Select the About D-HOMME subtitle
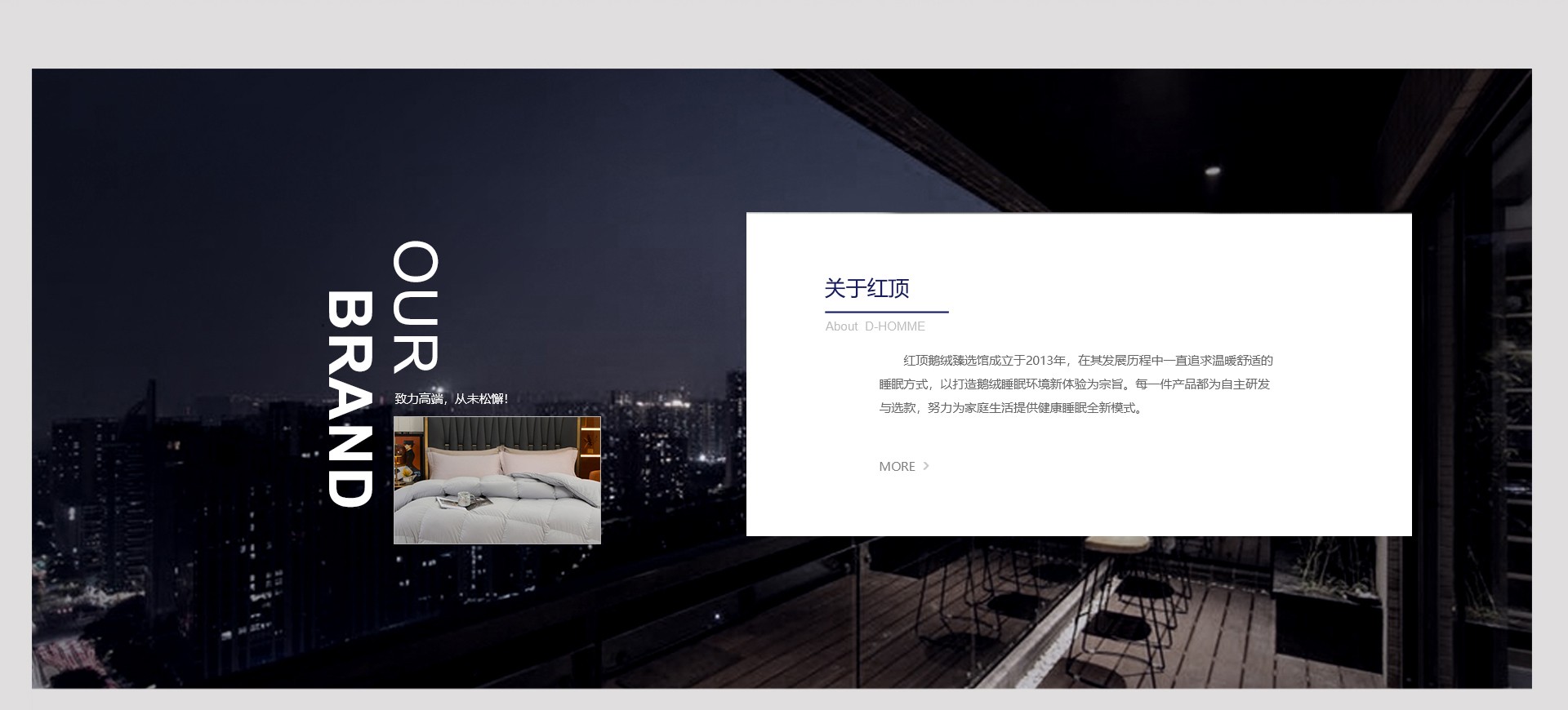This screenshot has width=1568, height=710. 875,326
